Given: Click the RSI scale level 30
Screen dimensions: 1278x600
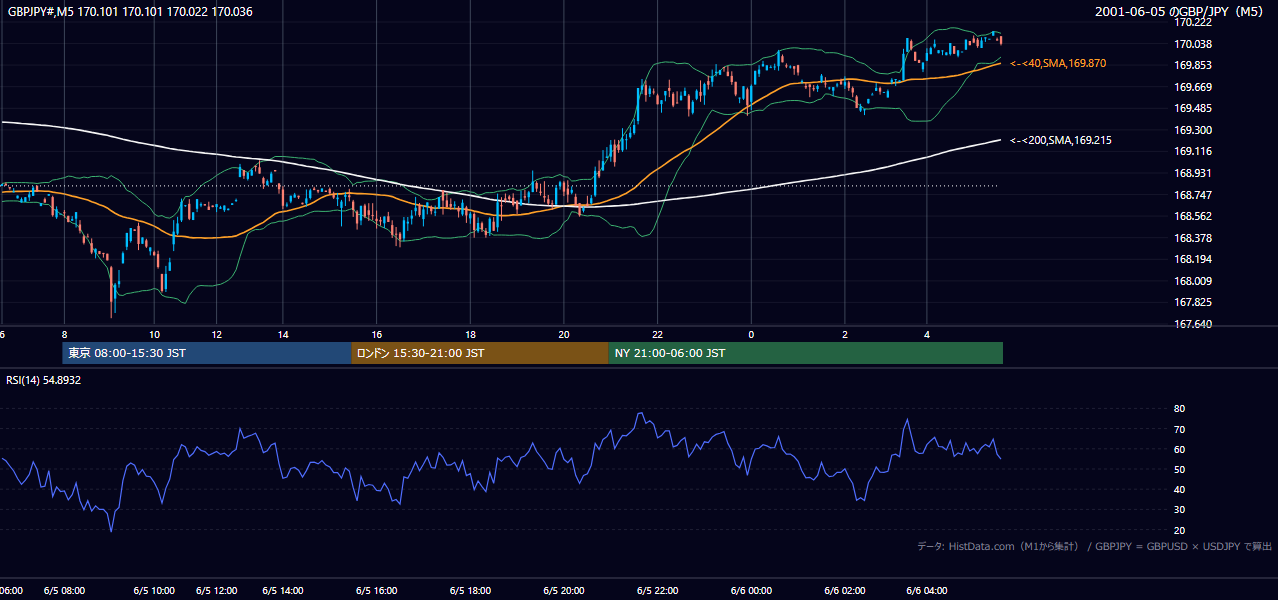Looking at the screenshot, I should (1179, 510).
